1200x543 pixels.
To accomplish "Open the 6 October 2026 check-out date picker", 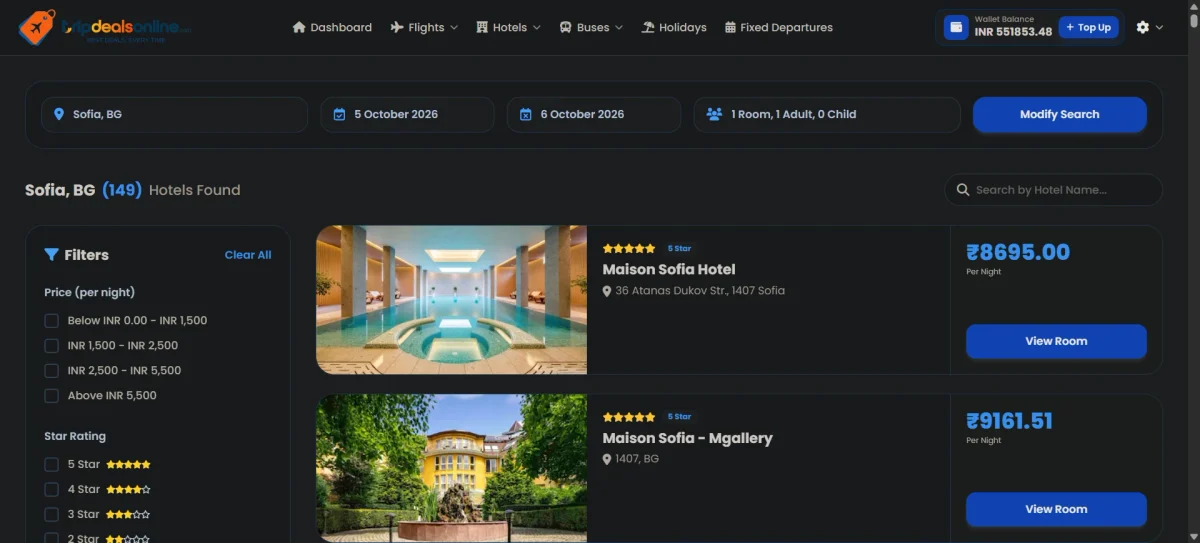I will pyautogui.click(x=594, y=114).
